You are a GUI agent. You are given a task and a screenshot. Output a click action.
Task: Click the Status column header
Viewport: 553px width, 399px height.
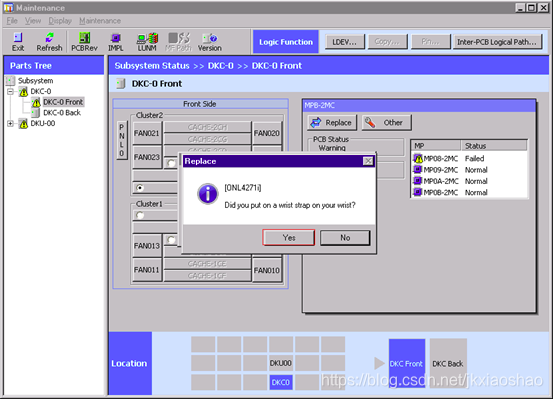[x=494, y=146]
